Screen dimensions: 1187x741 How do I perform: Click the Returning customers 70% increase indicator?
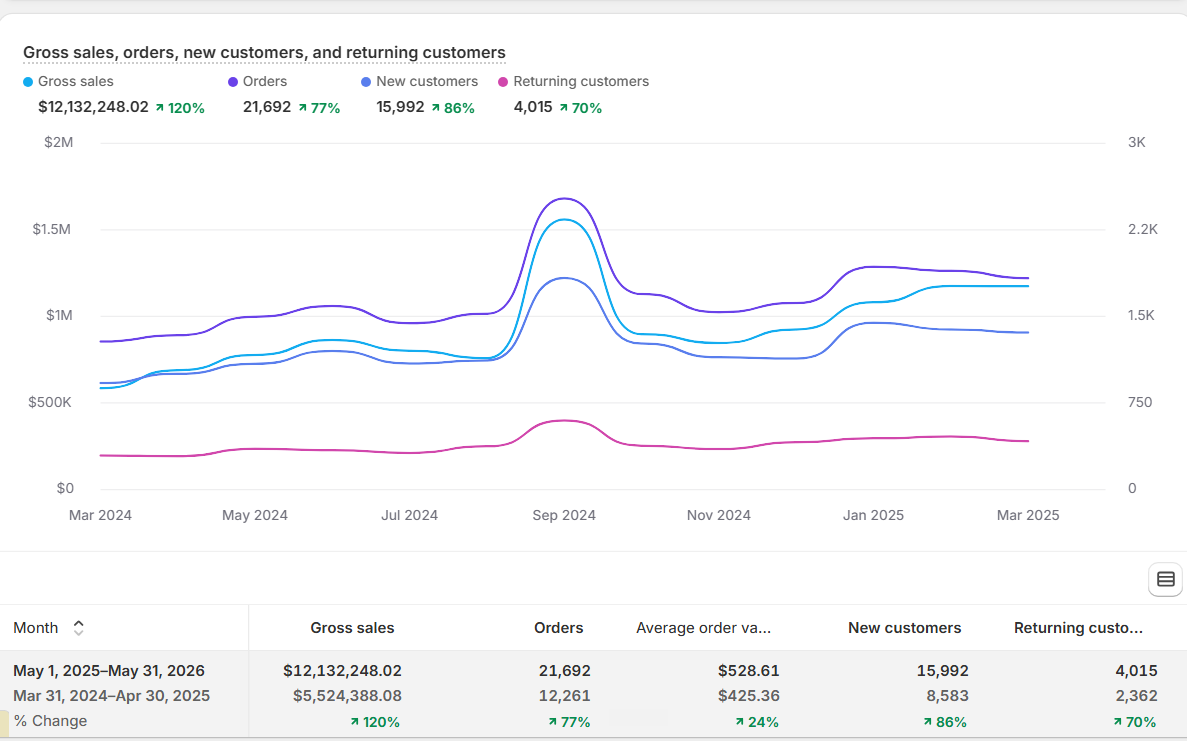tap(581, 108)
